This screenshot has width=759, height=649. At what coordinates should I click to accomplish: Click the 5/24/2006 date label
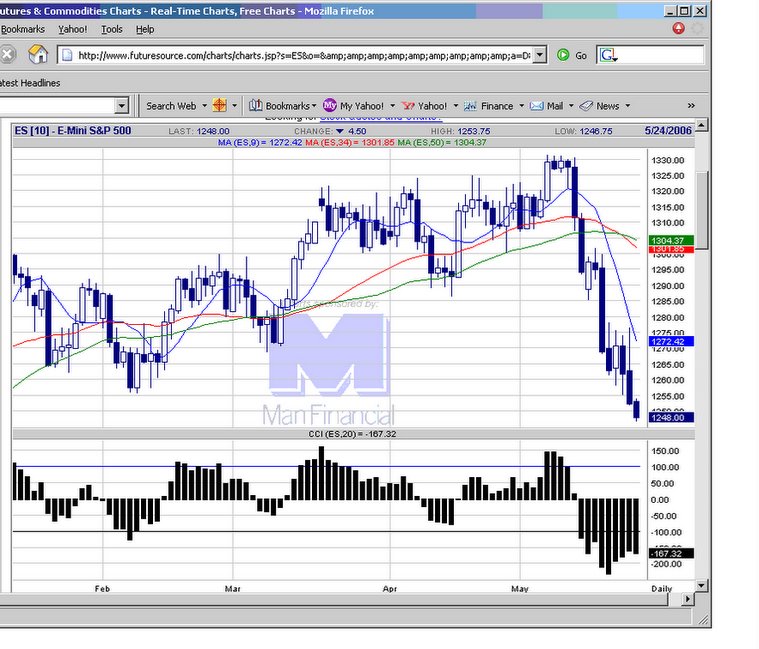[668, 131]
